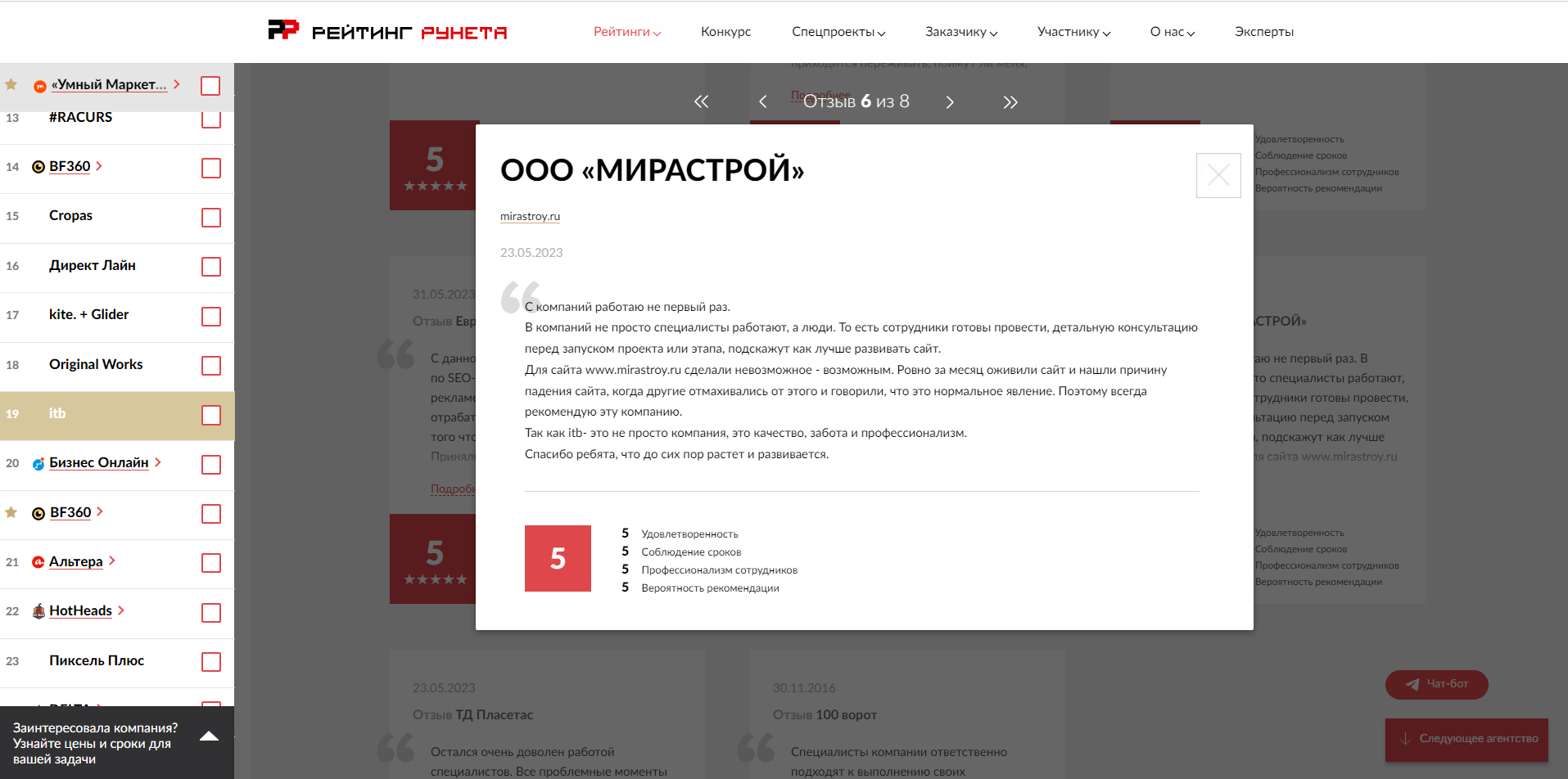The height and width of the screenshot is (779, 1568).
Task: Go to the previous review arrow
Action: pyautogui.click(x=763, y=101)
